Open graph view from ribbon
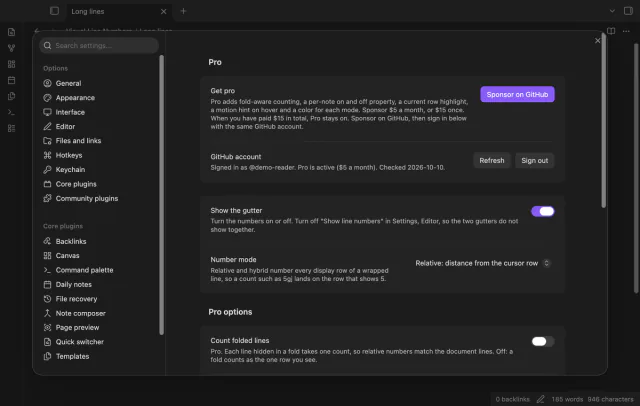Viewport: 640px width, 406px height. tap(11, 48)
